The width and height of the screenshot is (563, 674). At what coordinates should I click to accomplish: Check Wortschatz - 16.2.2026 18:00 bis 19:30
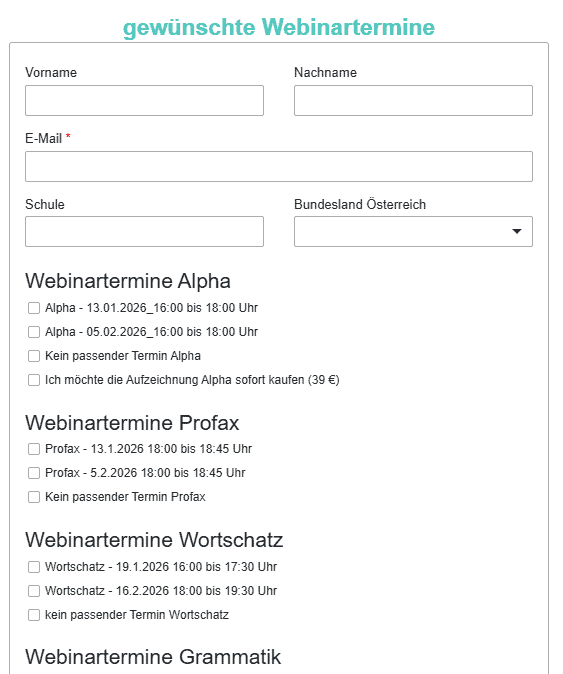(x=34, y=591)
